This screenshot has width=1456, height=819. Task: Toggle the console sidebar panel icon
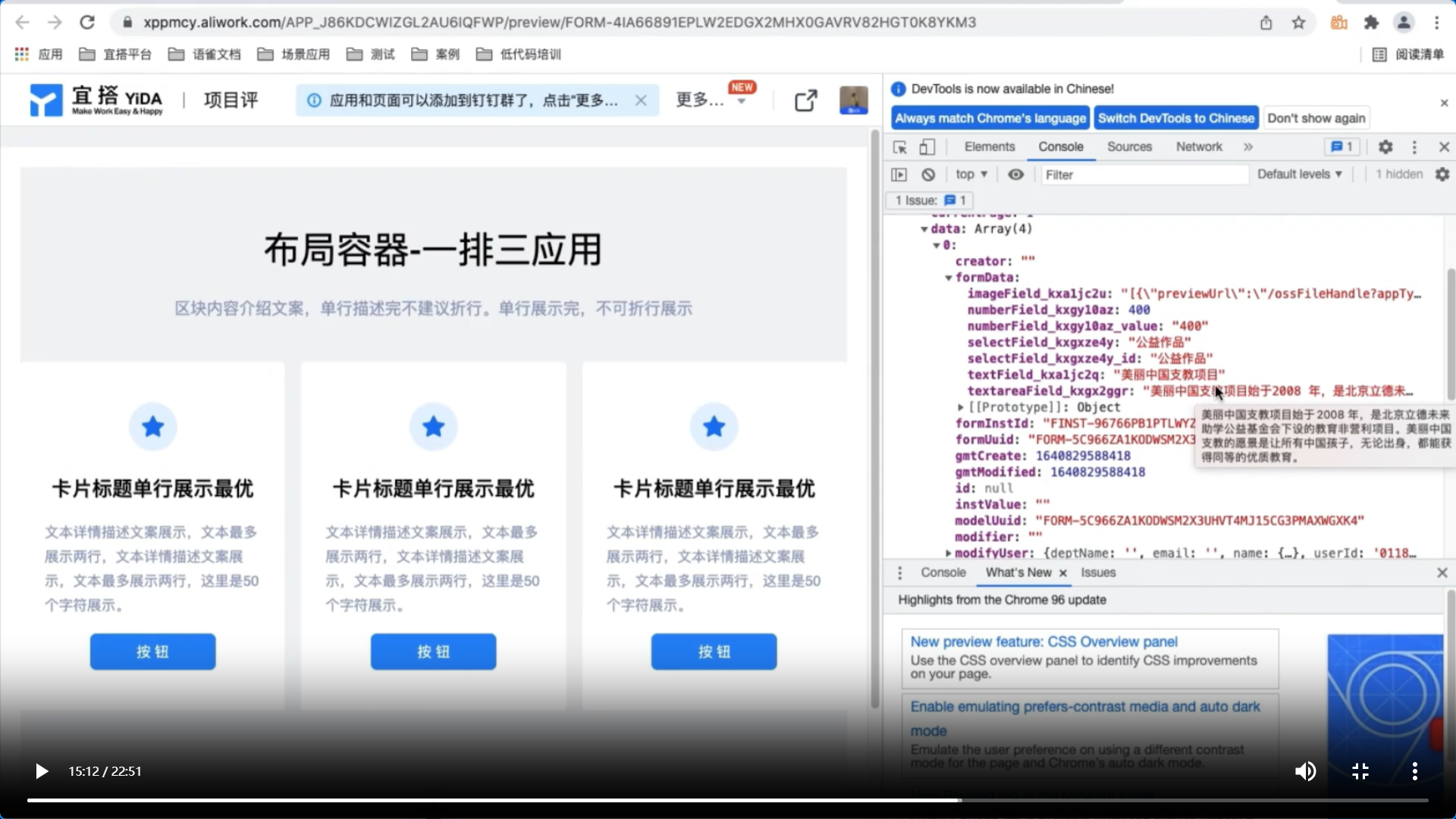click(899, 174)
